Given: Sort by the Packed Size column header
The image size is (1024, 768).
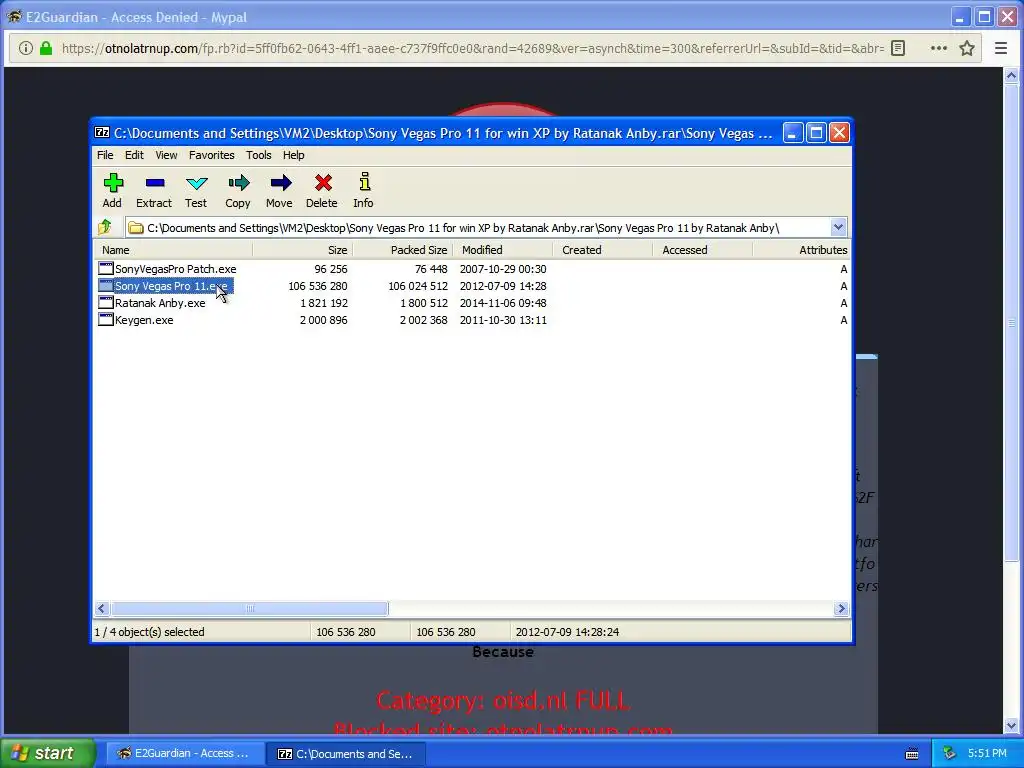Looking at the screenshot, I should (402, 250).
